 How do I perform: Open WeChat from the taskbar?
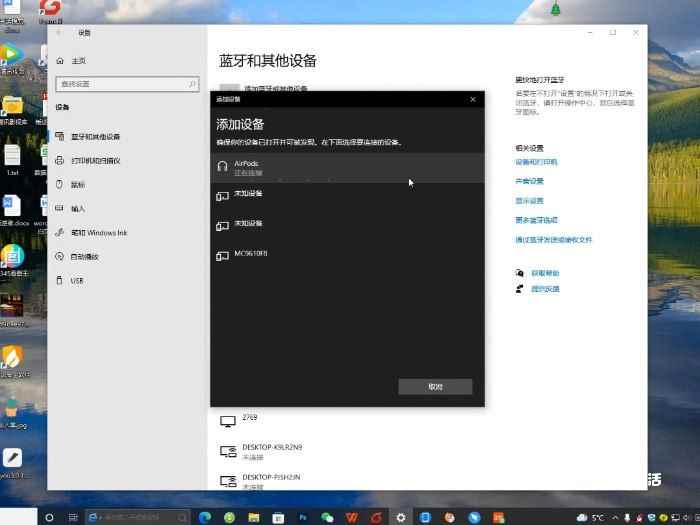[327, 517]
